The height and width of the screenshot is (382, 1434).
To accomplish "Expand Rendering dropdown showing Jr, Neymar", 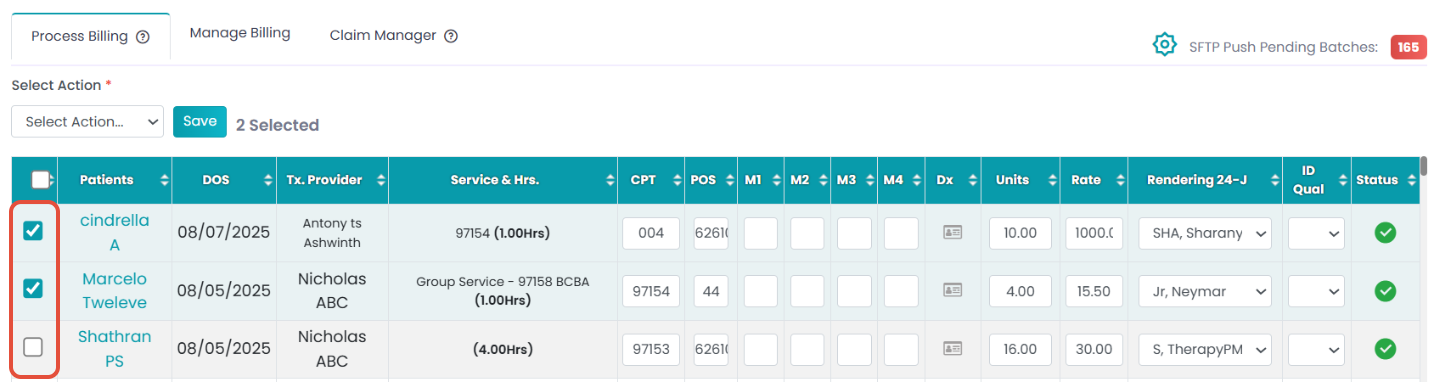I will coord(1204,292).
